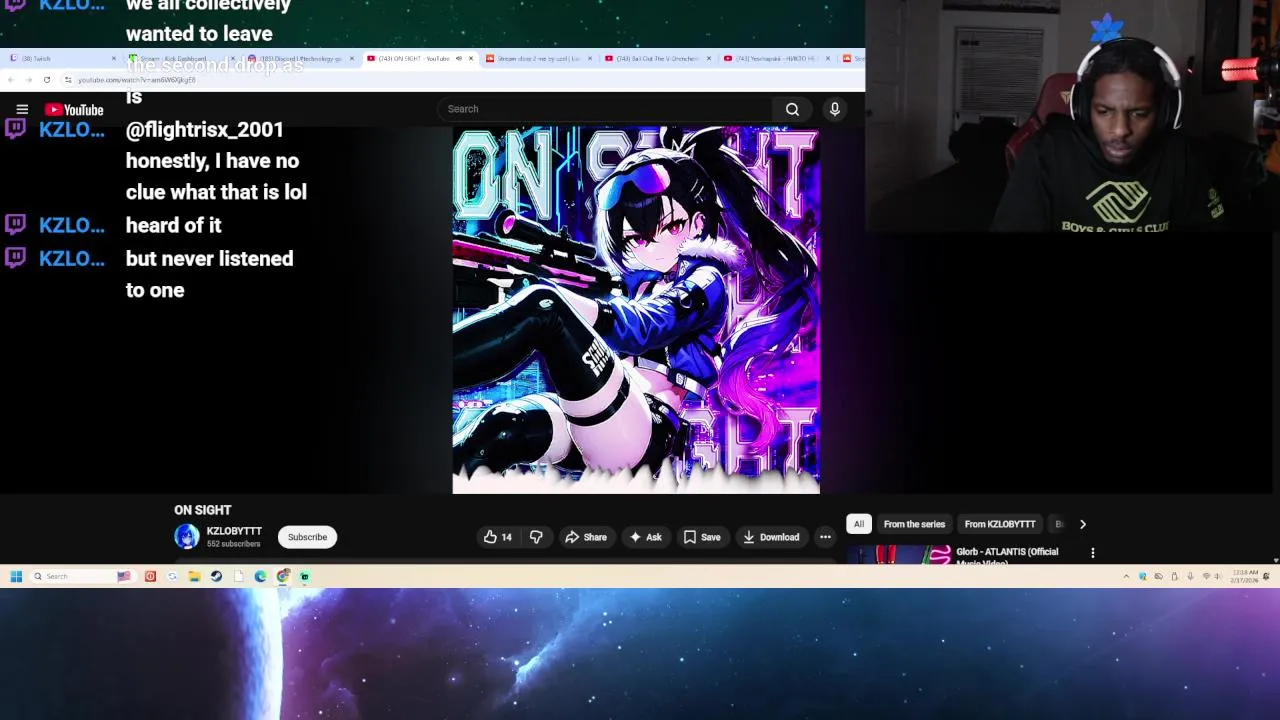Click the 552 subscribers text
Screen dimensions: 1280x720
tap(233, 544)
